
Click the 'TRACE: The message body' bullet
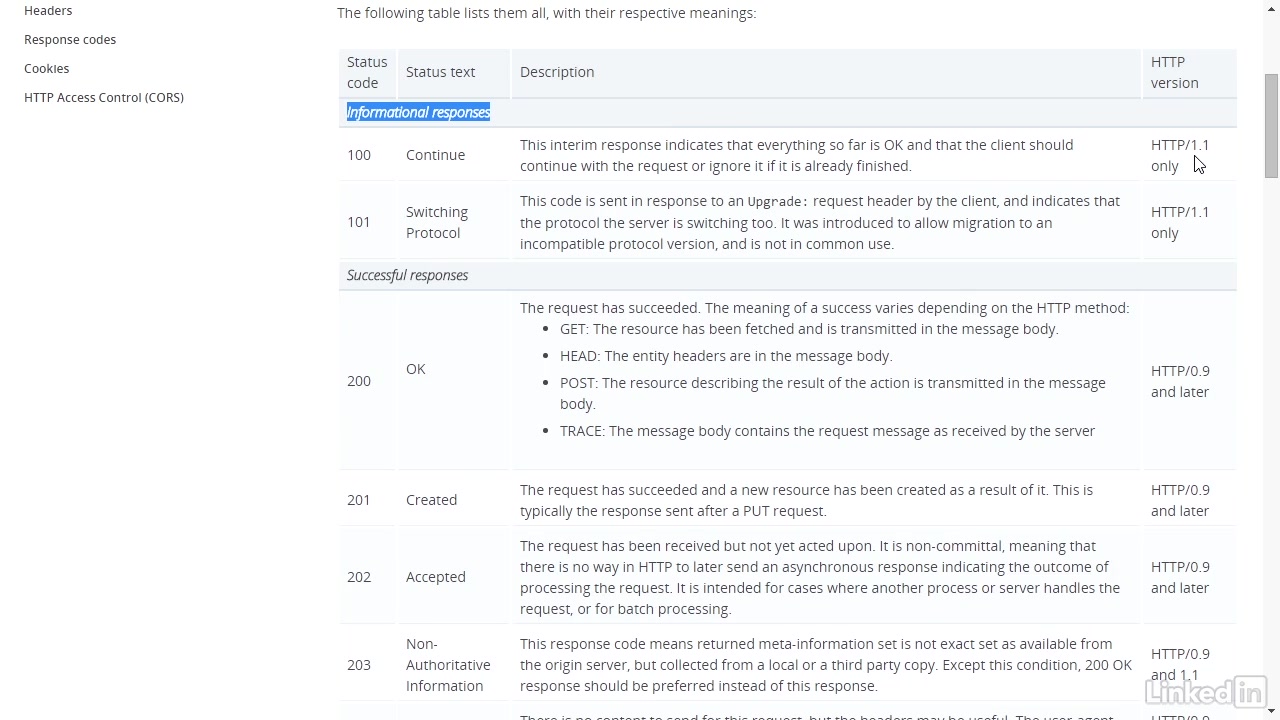point(827,431)
